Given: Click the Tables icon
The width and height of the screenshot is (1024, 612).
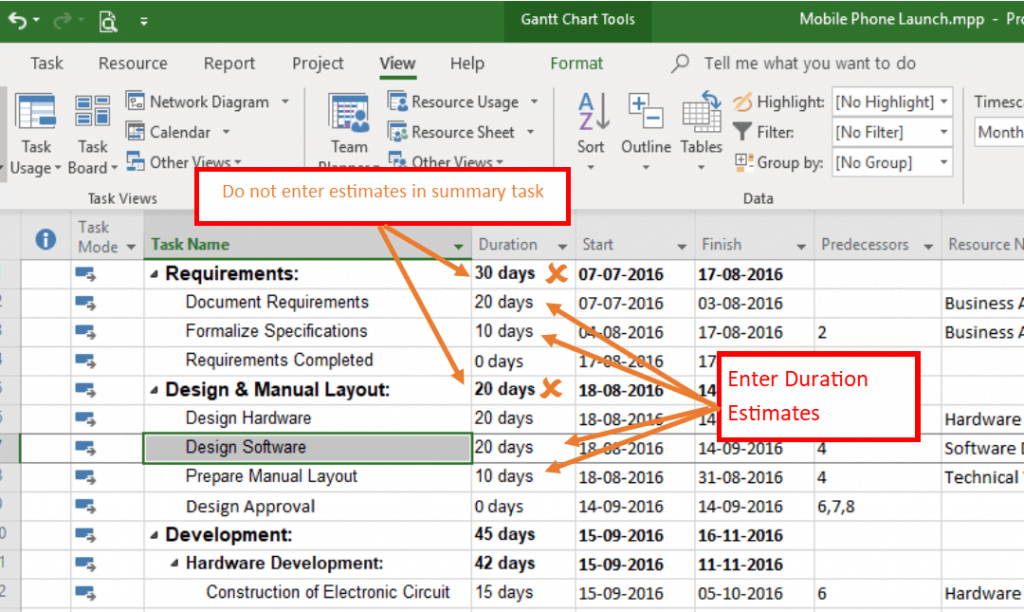Looking at the screenshot, I should point(701,112).
